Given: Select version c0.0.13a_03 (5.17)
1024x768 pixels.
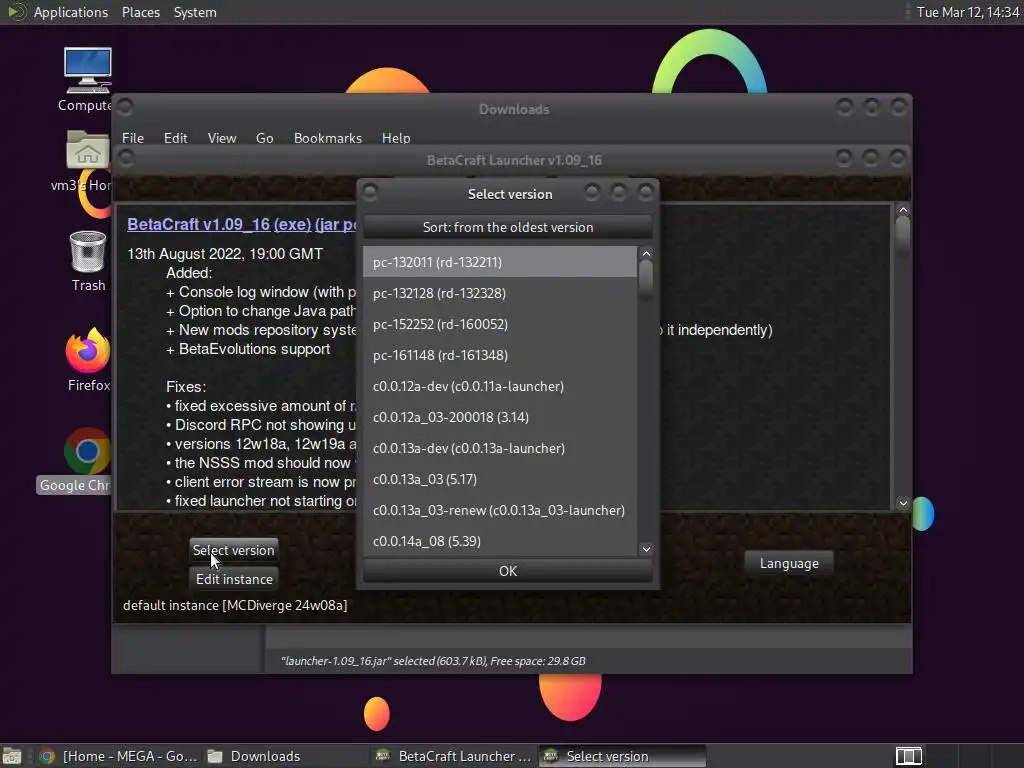Looking at the screenshot, I should [x=500, y=479].
